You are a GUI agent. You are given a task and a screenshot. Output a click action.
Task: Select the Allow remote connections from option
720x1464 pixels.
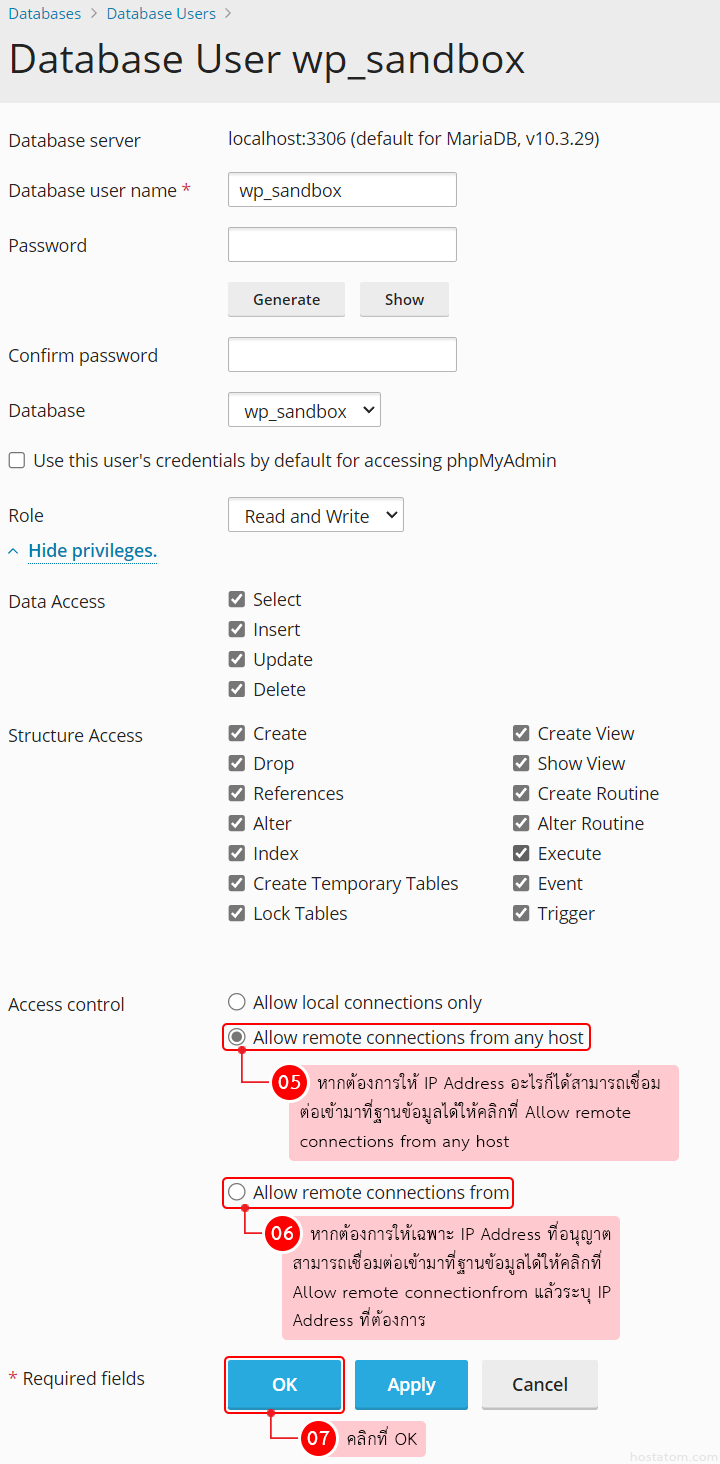[x=237, y=1192]
